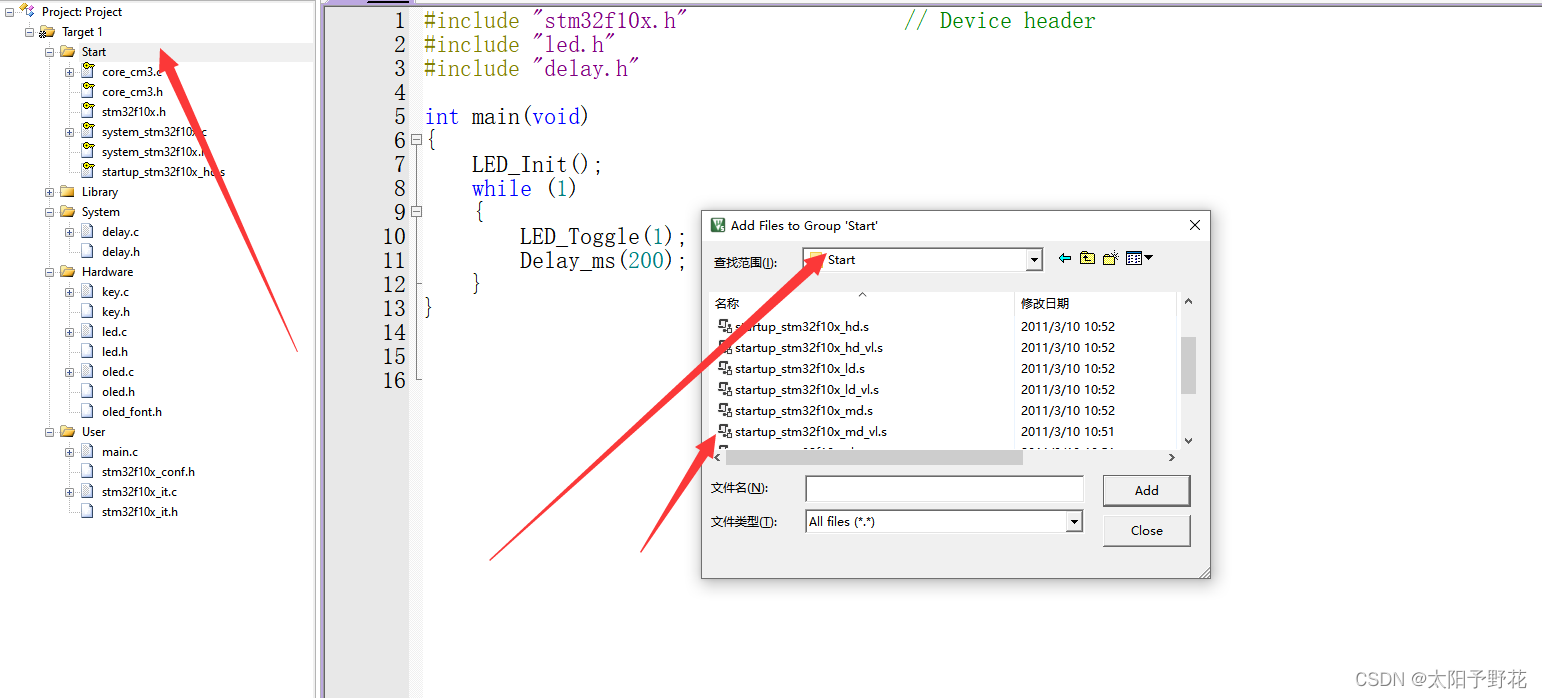Close the Add Files to Group dialog with X
1542x698 pixels.
point(1194,225)
